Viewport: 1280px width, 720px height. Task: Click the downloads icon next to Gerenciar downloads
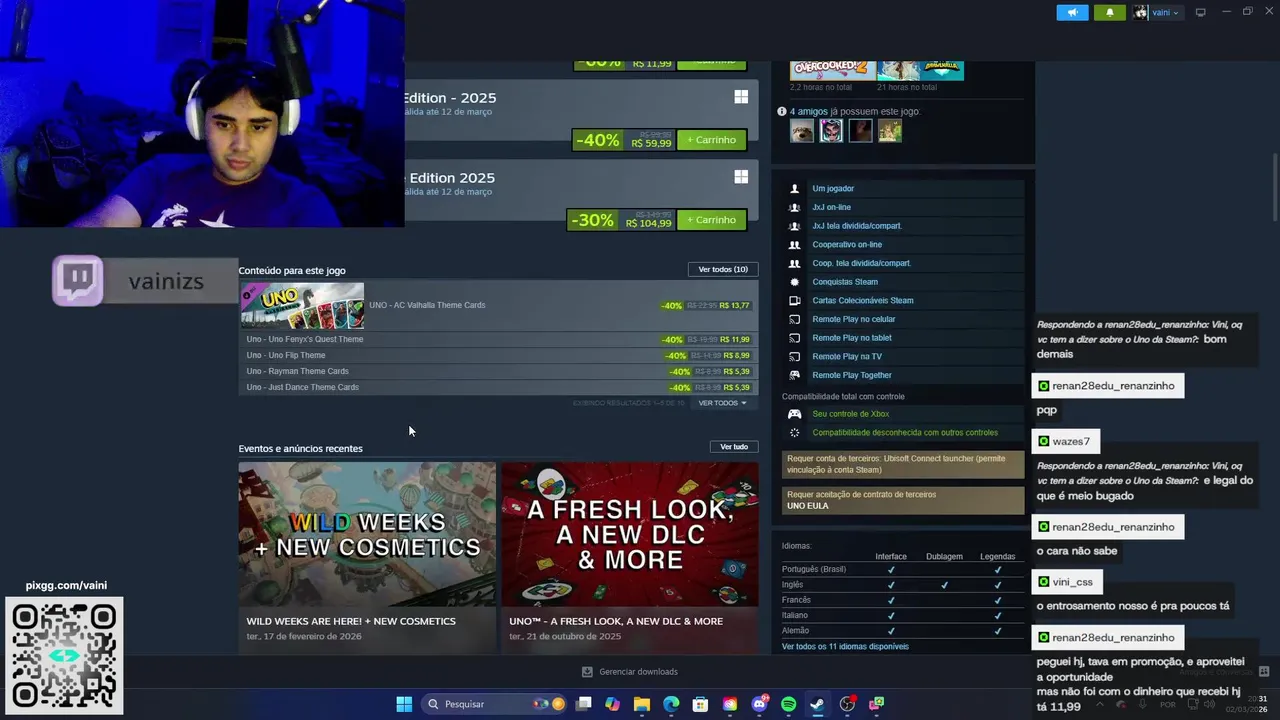point(587,672)
